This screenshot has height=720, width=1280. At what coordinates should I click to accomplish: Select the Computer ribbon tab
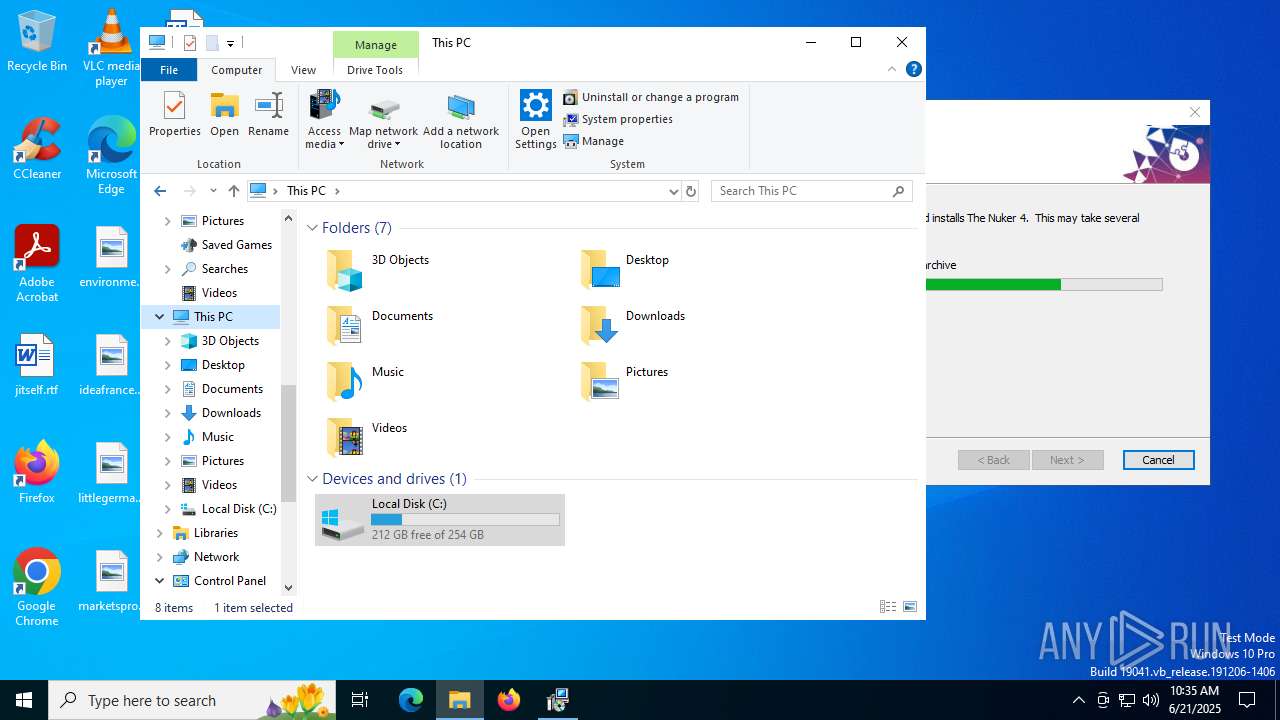click(237, 70)
